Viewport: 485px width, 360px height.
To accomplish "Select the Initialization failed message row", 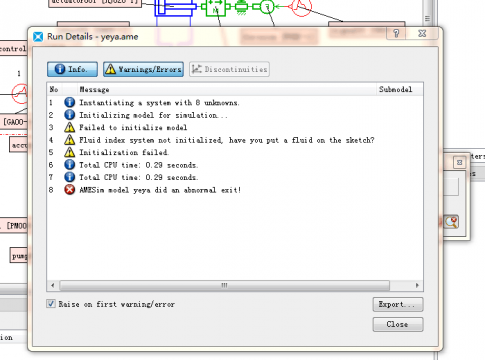I will (235, 152).
